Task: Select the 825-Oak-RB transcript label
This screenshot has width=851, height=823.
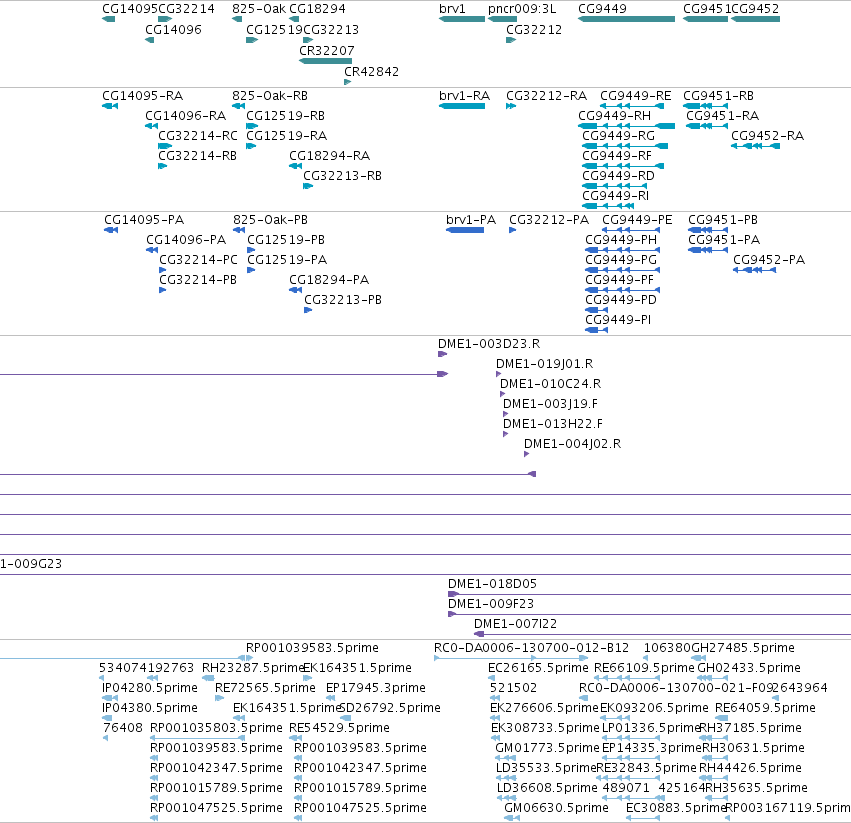Action: 270,96
